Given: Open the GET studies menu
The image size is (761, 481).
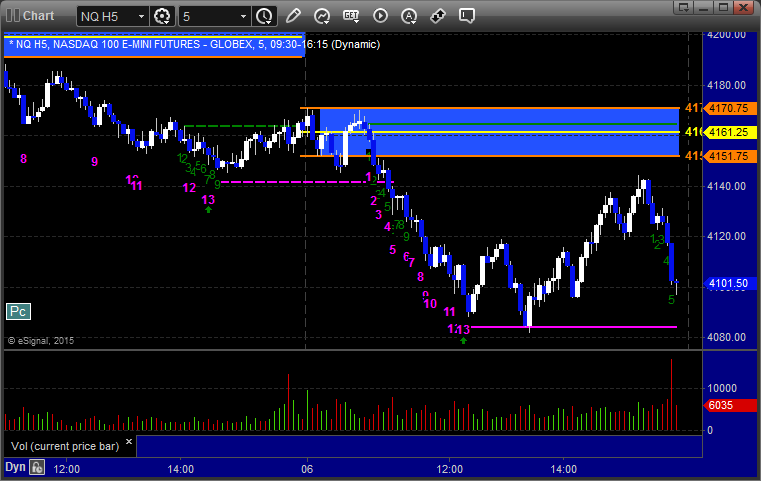Looking at the screenshot, I should [x=351, y=16].
